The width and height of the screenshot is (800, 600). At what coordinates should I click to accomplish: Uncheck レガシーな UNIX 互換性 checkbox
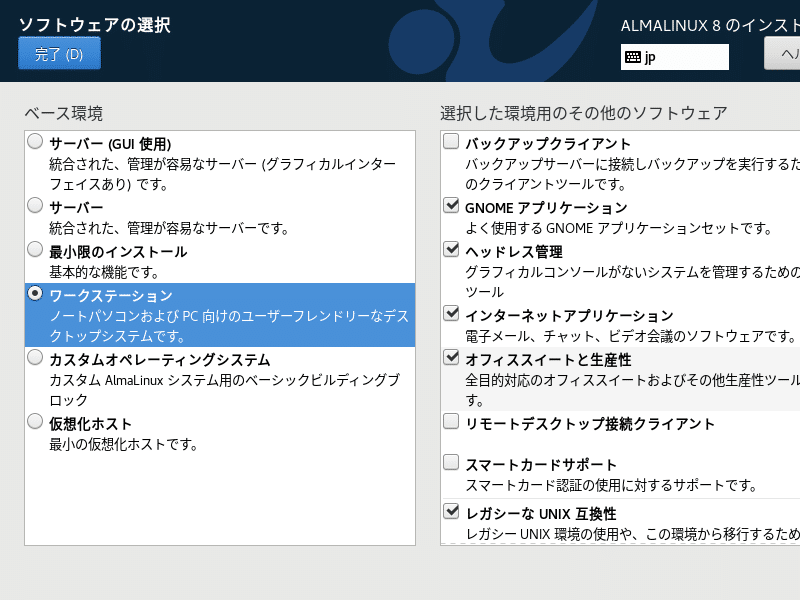point(451,511)
